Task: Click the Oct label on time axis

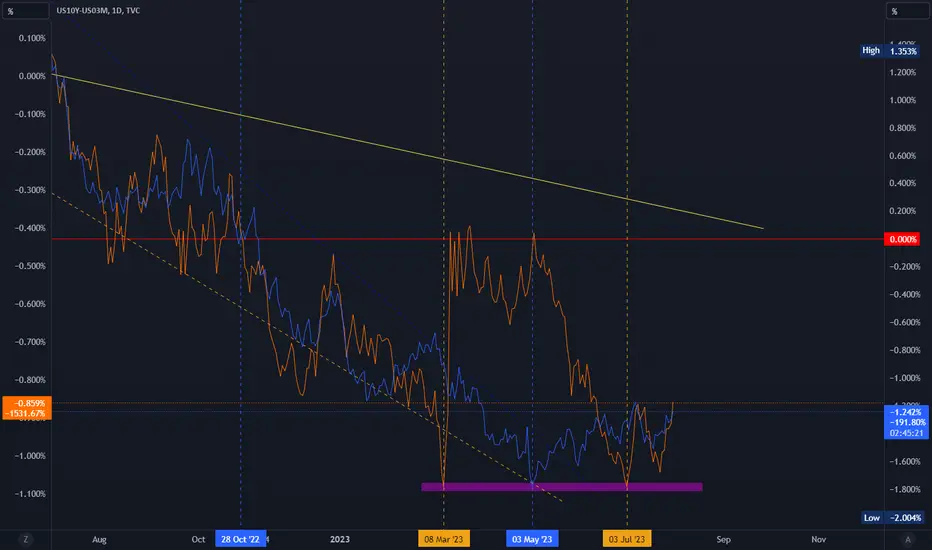Action: (199, 539)
